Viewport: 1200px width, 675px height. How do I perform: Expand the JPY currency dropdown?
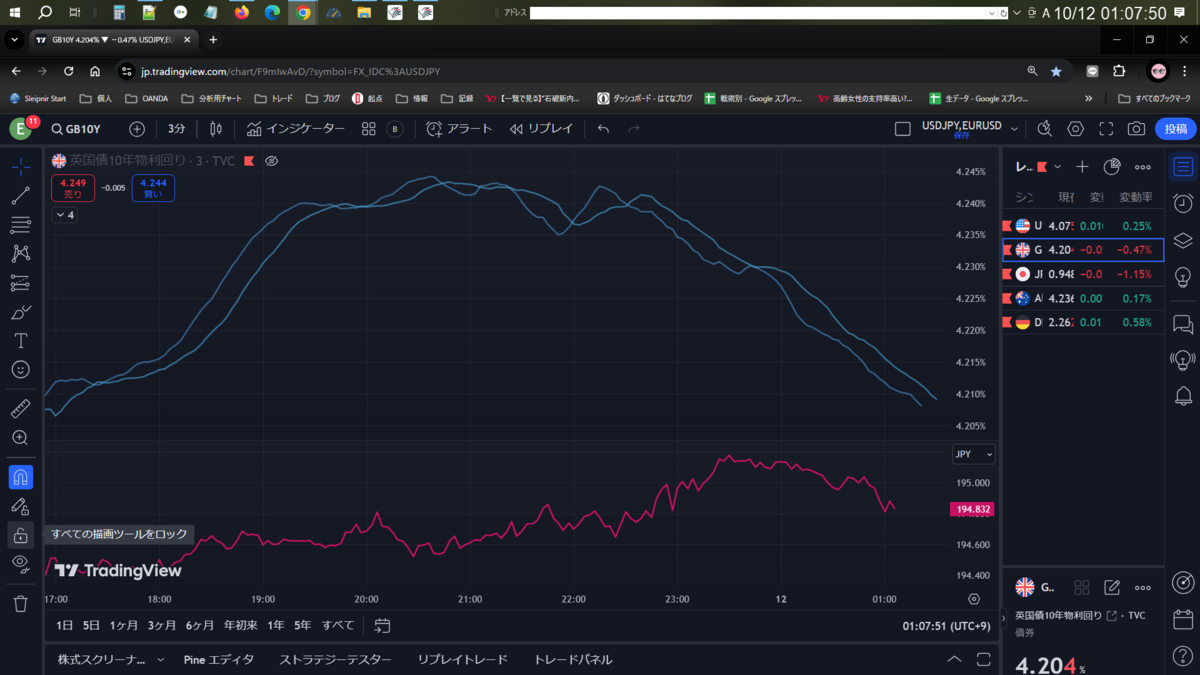(x=973, y=454)
